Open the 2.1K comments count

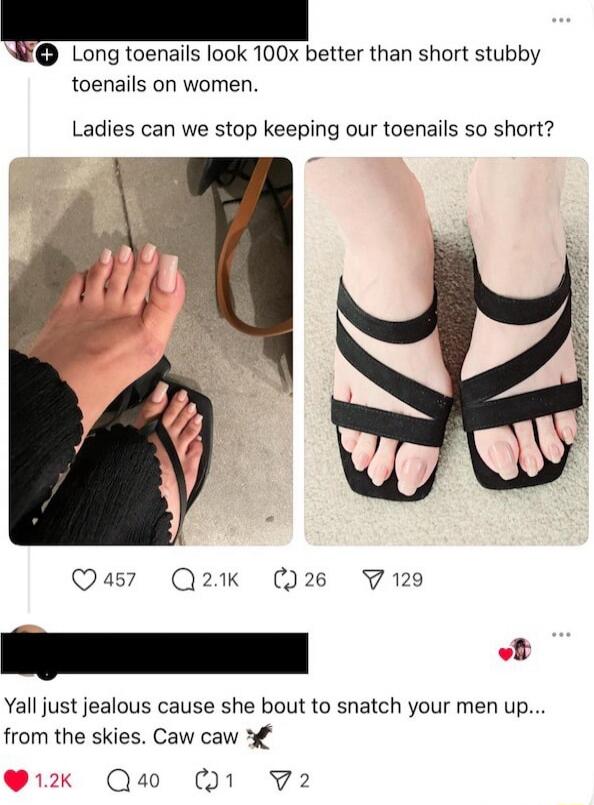pyautogui.click(x=220, y=580)
